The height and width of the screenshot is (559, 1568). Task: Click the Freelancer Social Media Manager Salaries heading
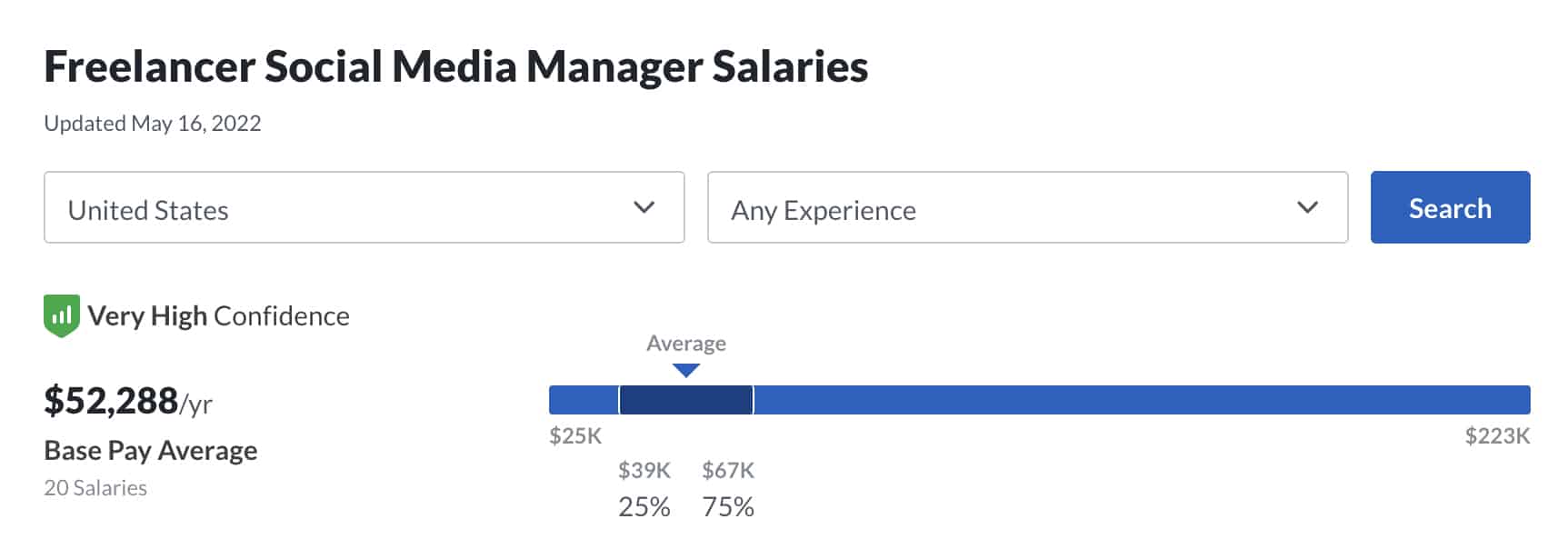point(455,66)
